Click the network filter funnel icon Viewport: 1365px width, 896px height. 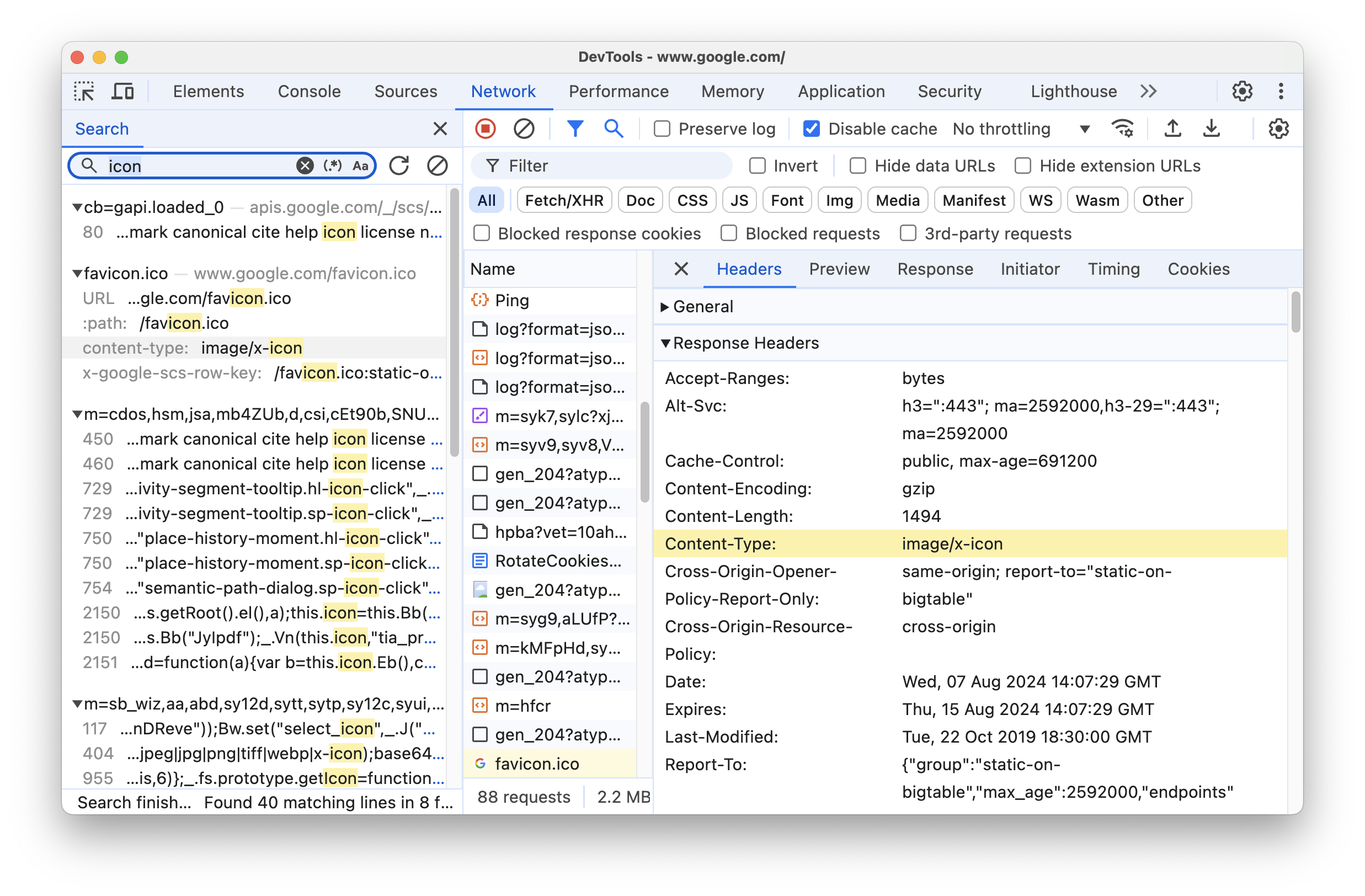click(x=576, y=128)
